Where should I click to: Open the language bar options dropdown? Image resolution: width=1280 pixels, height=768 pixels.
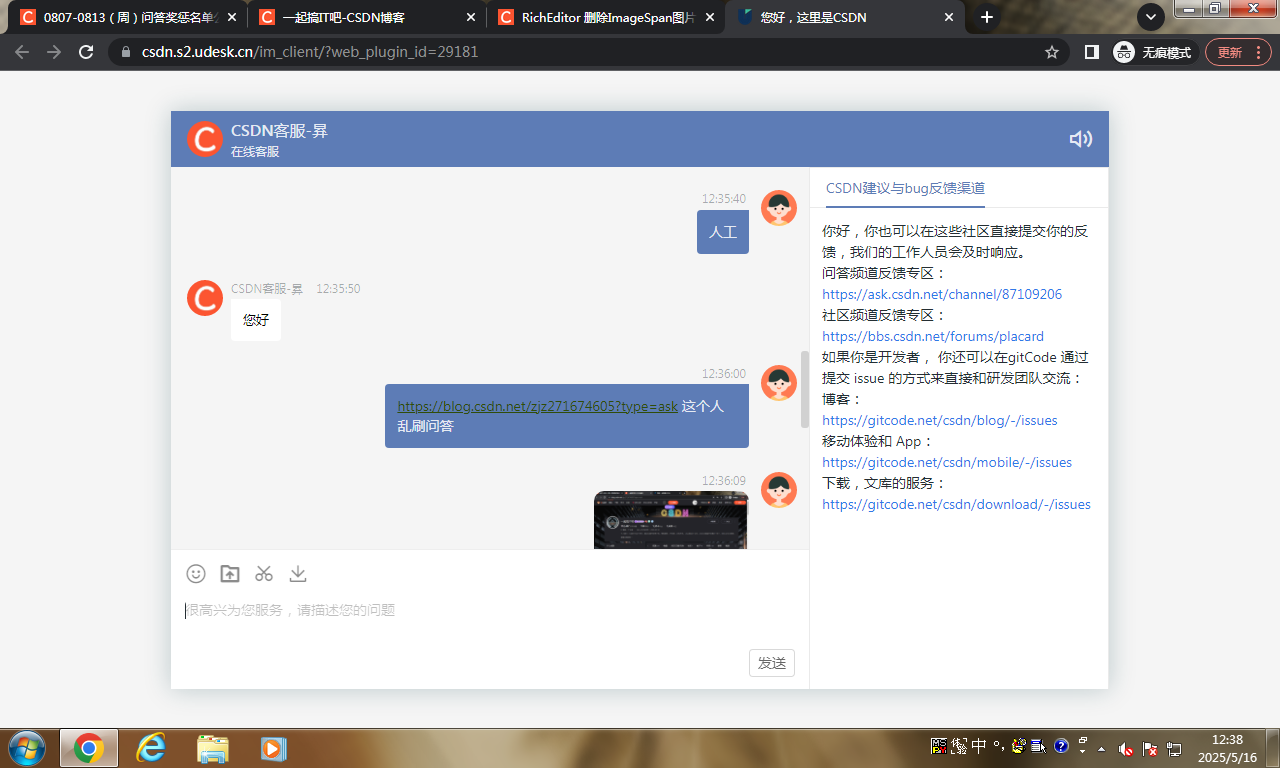coord(1082,751)
